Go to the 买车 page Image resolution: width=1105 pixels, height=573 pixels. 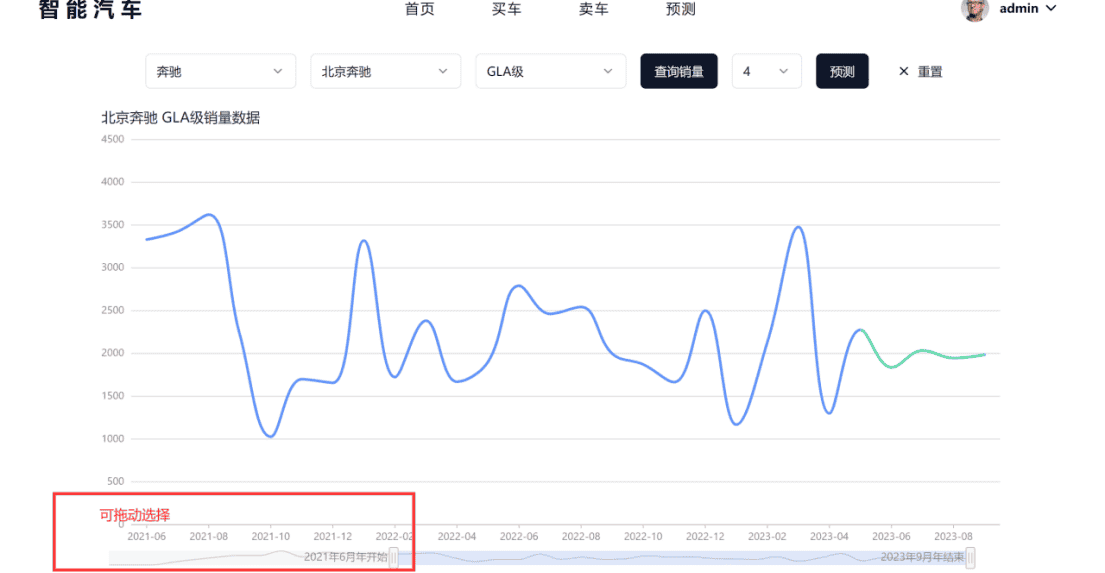[506, 8]
